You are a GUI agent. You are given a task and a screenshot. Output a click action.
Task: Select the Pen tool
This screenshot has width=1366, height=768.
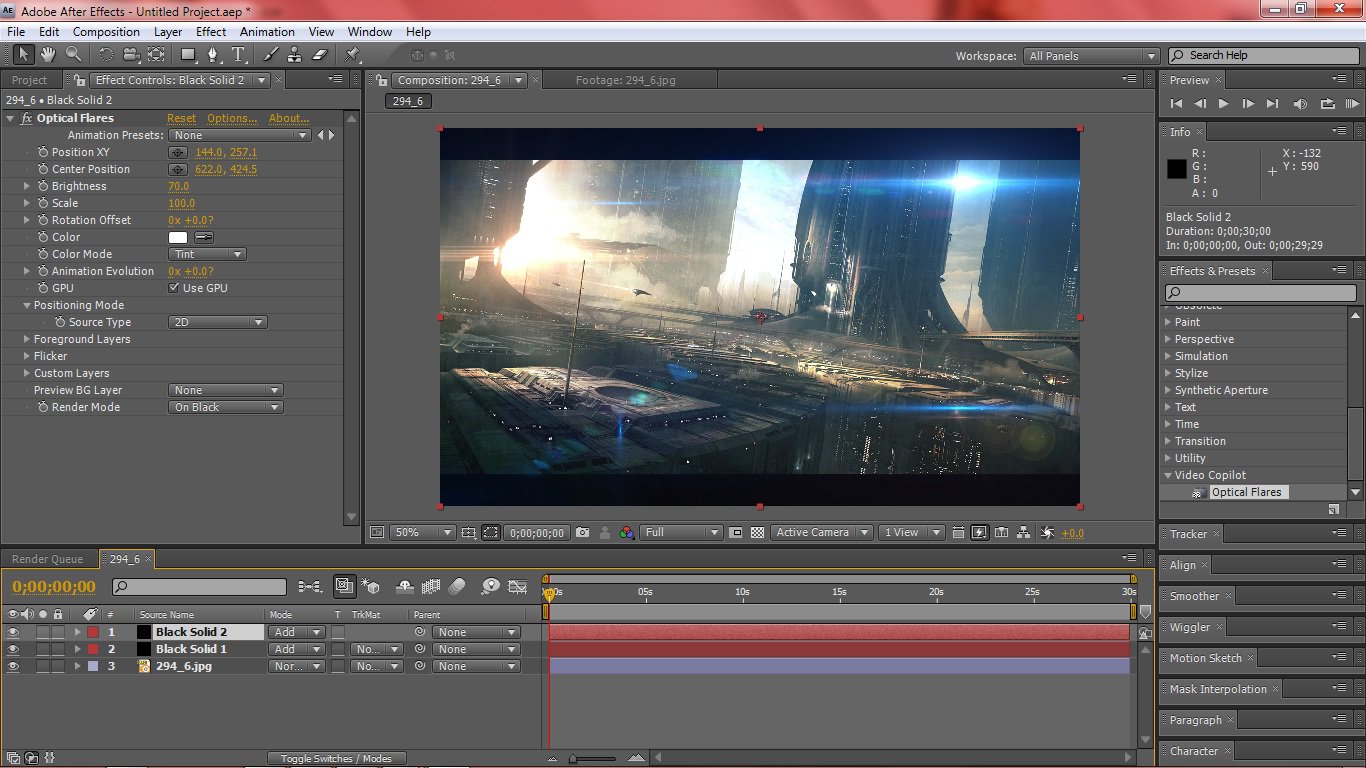pos(213,55)
